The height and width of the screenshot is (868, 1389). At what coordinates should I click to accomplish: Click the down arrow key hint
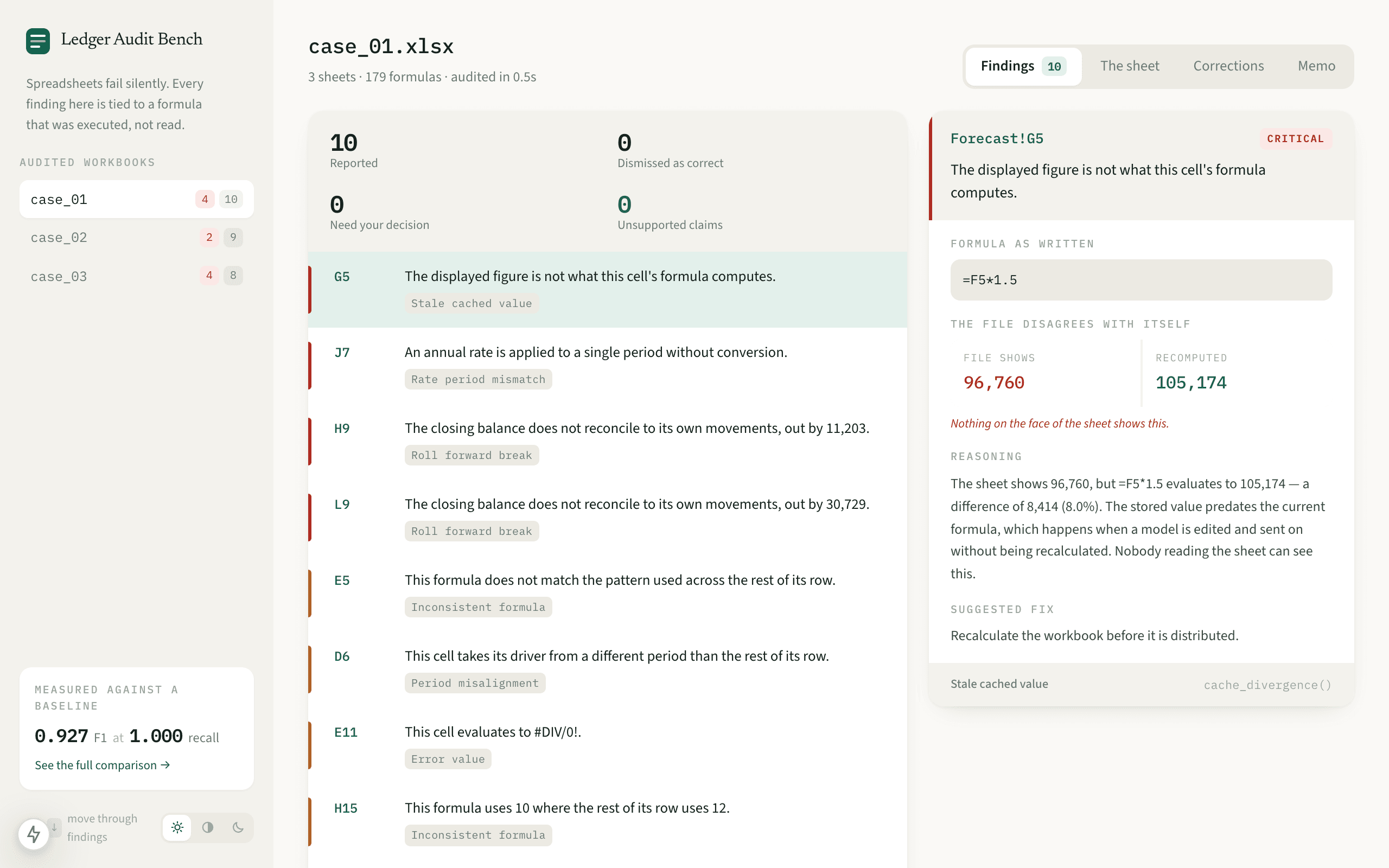pyautogui.click(x=54, y=827)
